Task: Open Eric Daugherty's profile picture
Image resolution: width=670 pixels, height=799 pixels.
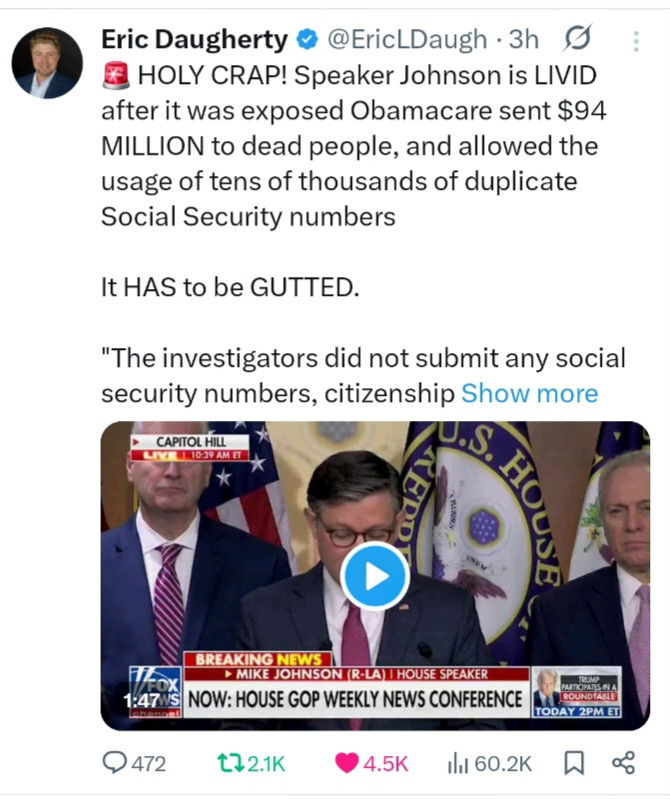Action: [47, 63]
